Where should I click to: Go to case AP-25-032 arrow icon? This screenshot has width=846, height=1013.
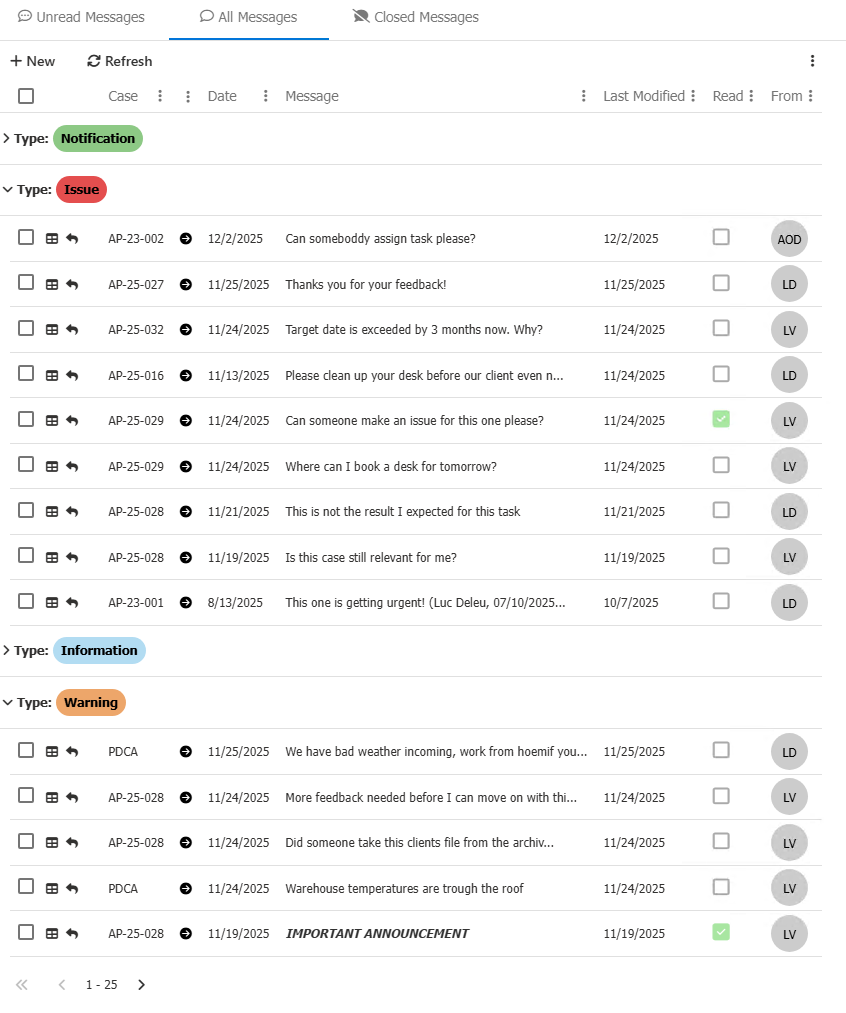pos(185,329)
